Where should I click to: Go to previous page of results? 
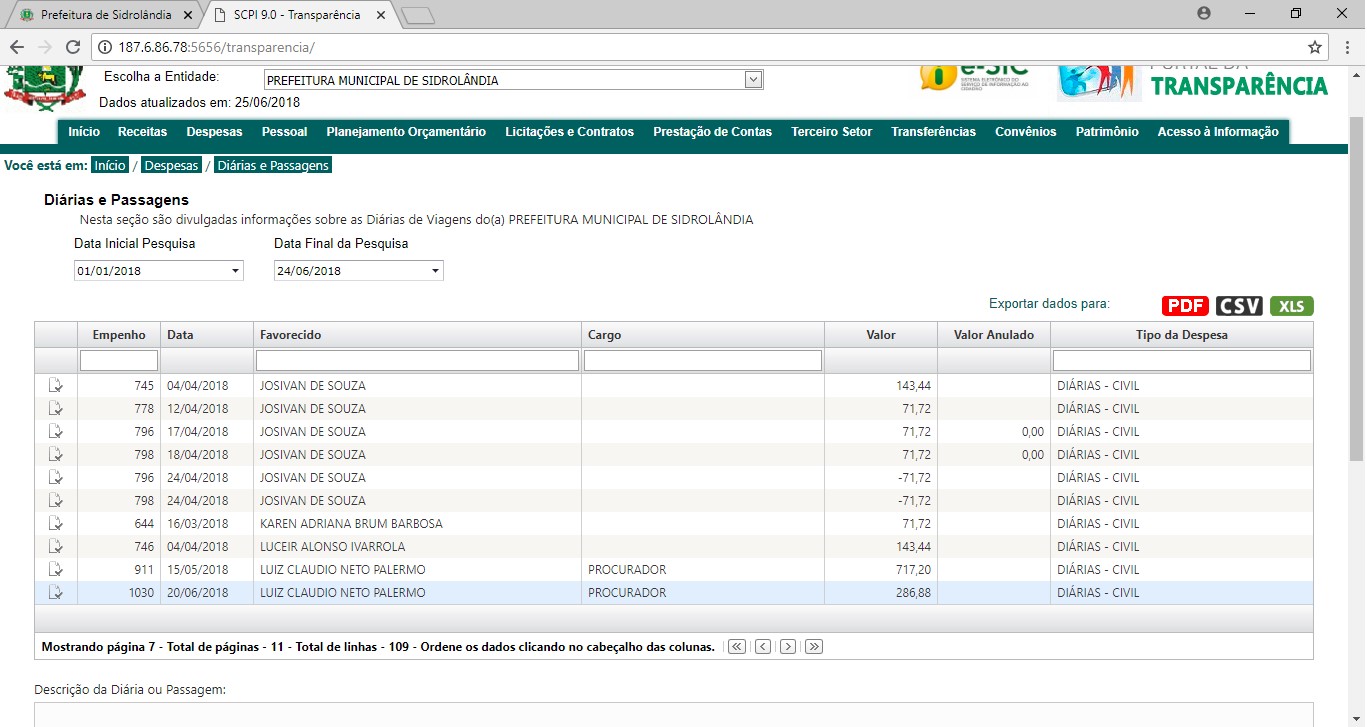pyautogui.click(x=763, y=646)
